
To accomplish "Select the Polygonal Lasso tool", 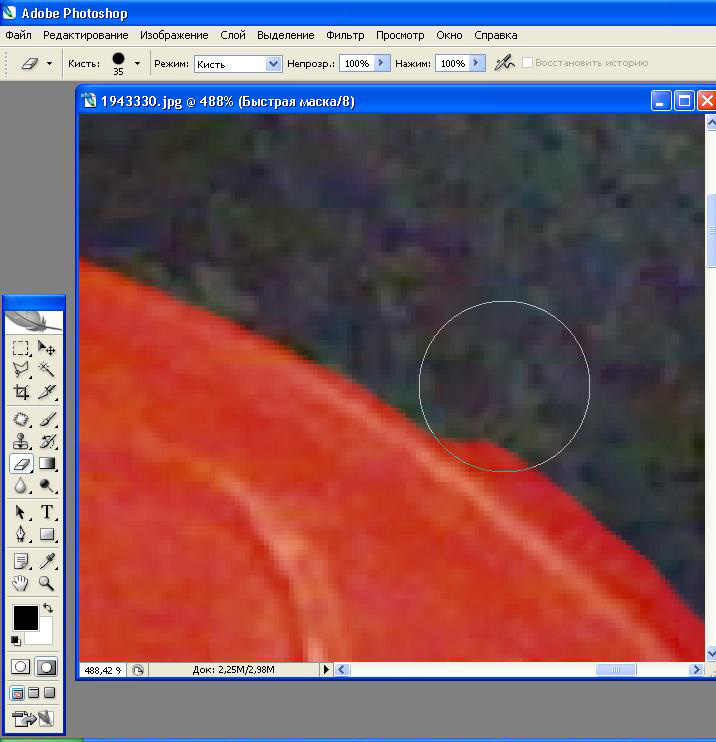I will (20, 369).
